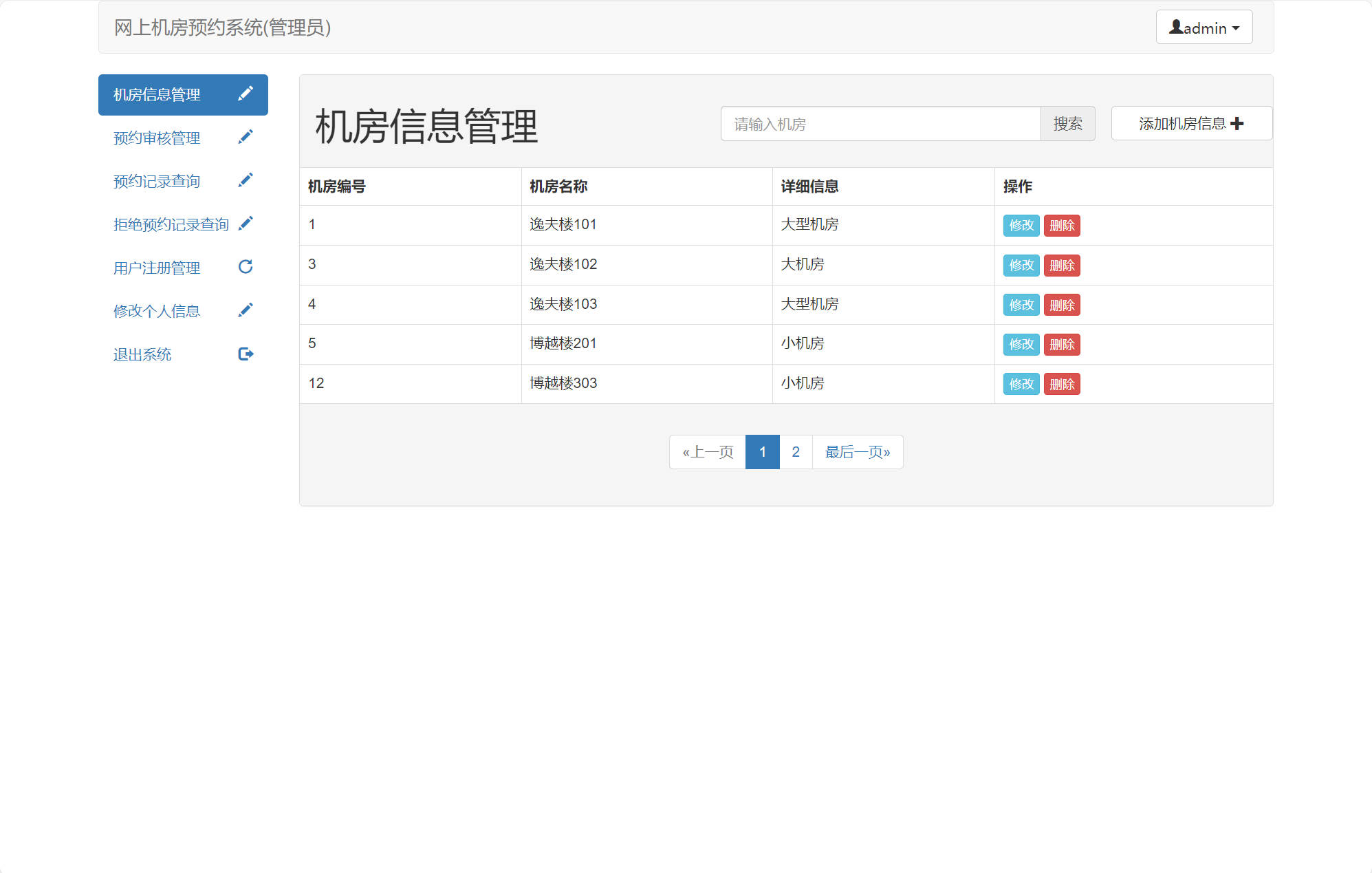Click the pencil icon beside 预约记录查询
1372x873 pixels.
tap(246, 180)
